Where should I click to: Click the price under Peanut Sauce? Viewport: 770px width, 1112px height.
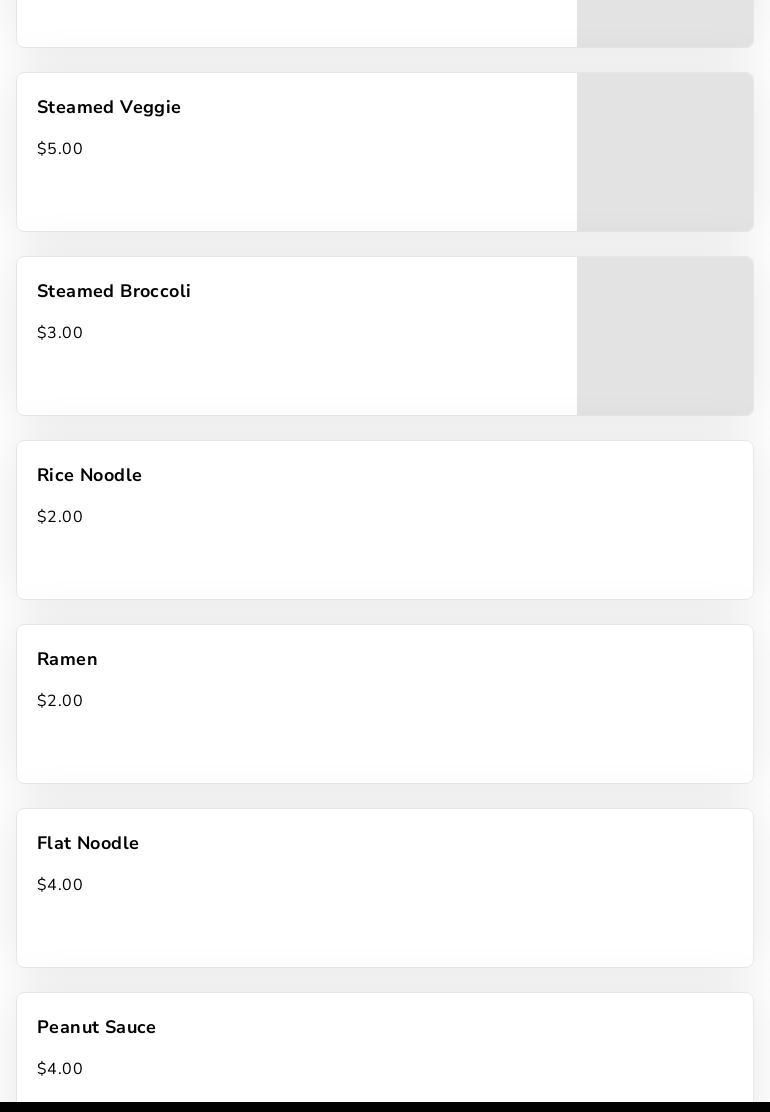pyautogui.click(x=60, y=1069)
